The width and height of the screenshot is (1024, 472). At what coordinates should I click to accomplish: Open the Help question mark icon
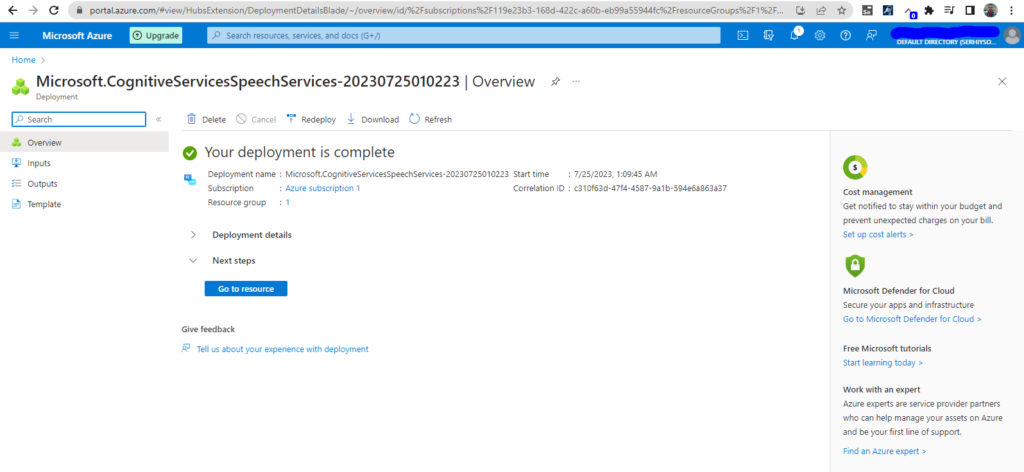(845, 36)
